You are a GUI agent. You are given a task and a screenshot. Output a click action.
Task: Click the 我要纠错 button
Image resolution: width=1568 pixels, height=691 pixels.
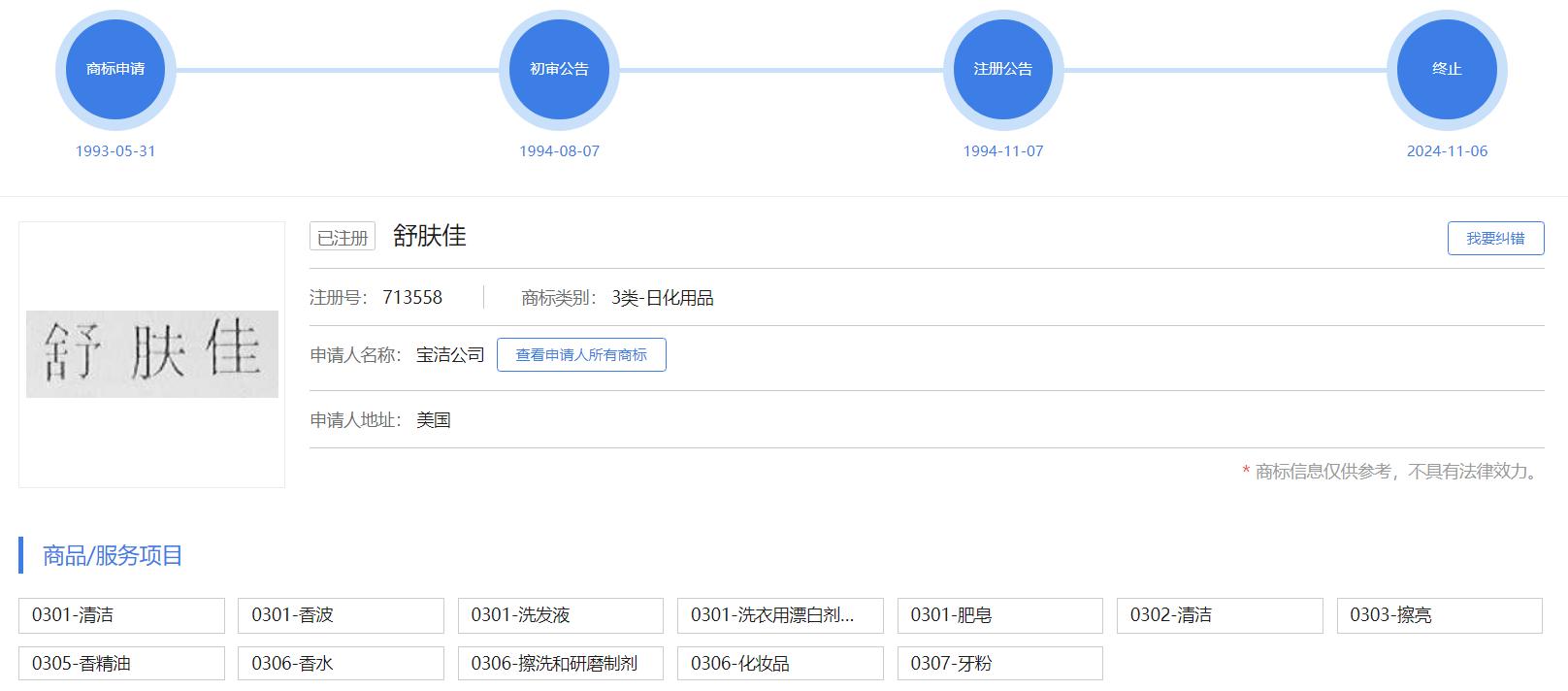tap(1494, 239)
